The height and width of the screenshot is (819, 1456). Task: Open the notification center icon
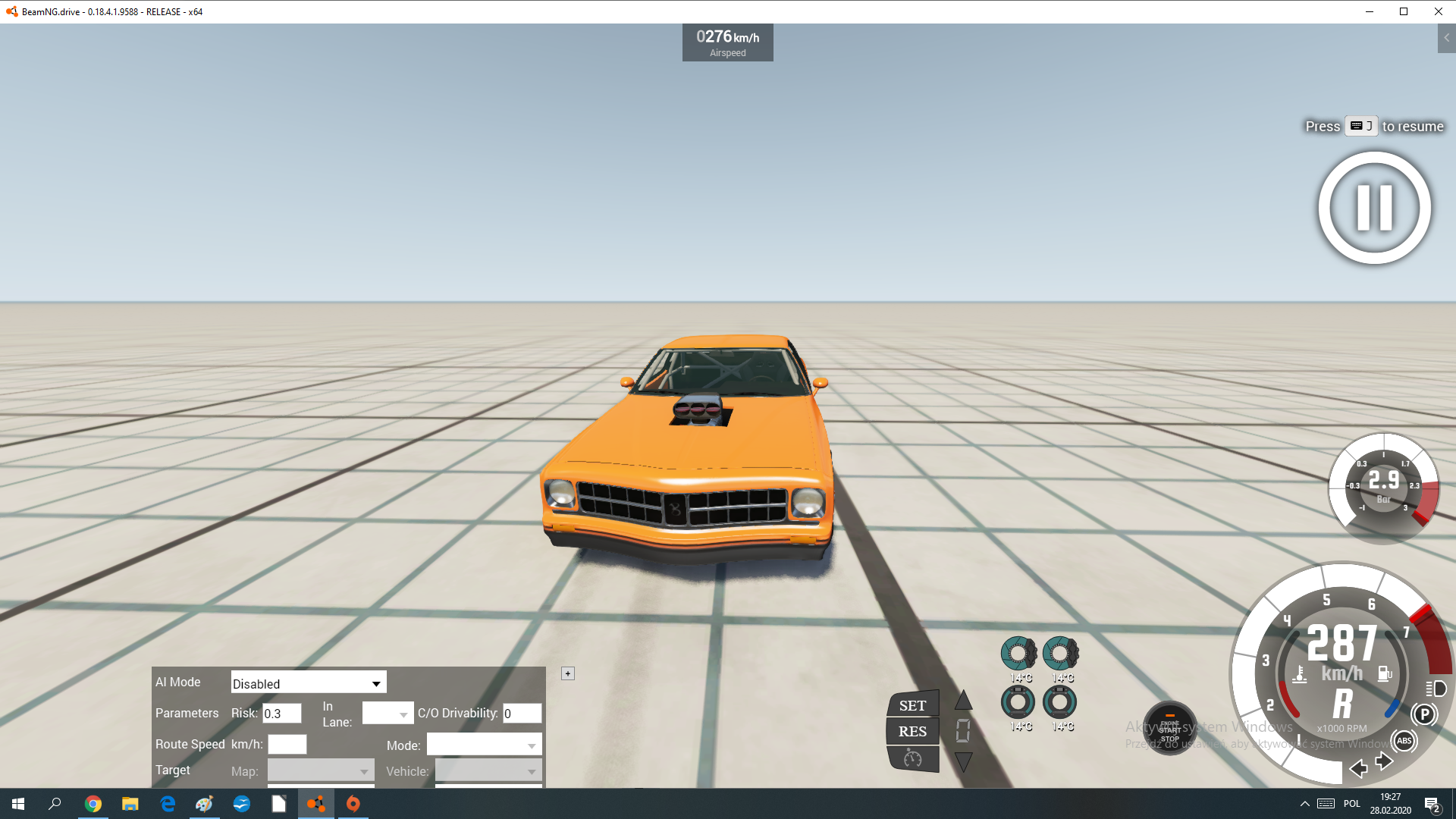click(x=1432, y=804)
